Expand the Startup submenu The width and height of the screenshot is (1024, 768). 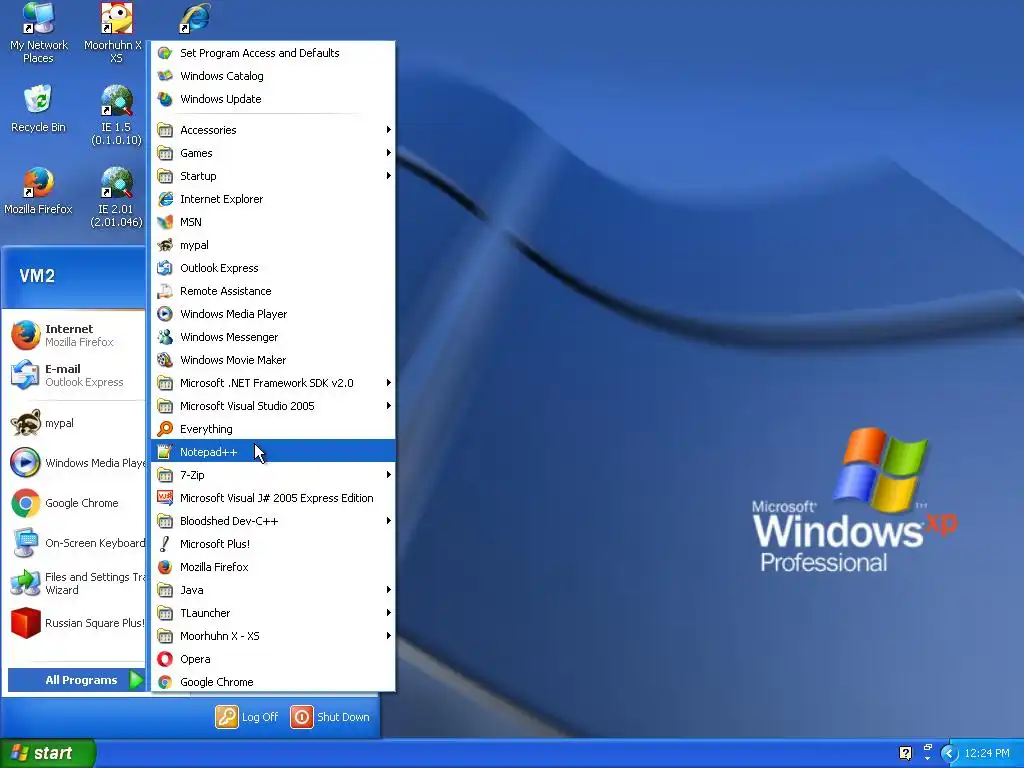pos(273,176)
